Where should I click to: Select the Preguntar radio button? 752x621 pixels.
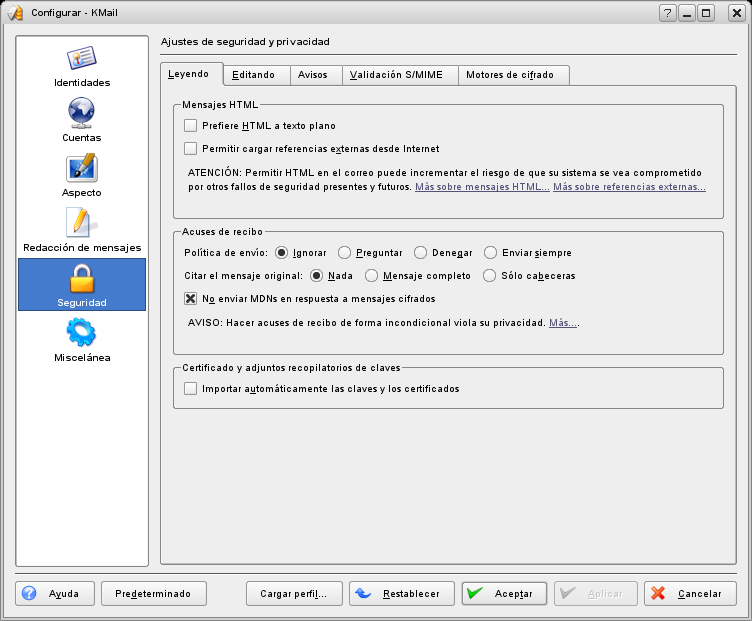344,253
